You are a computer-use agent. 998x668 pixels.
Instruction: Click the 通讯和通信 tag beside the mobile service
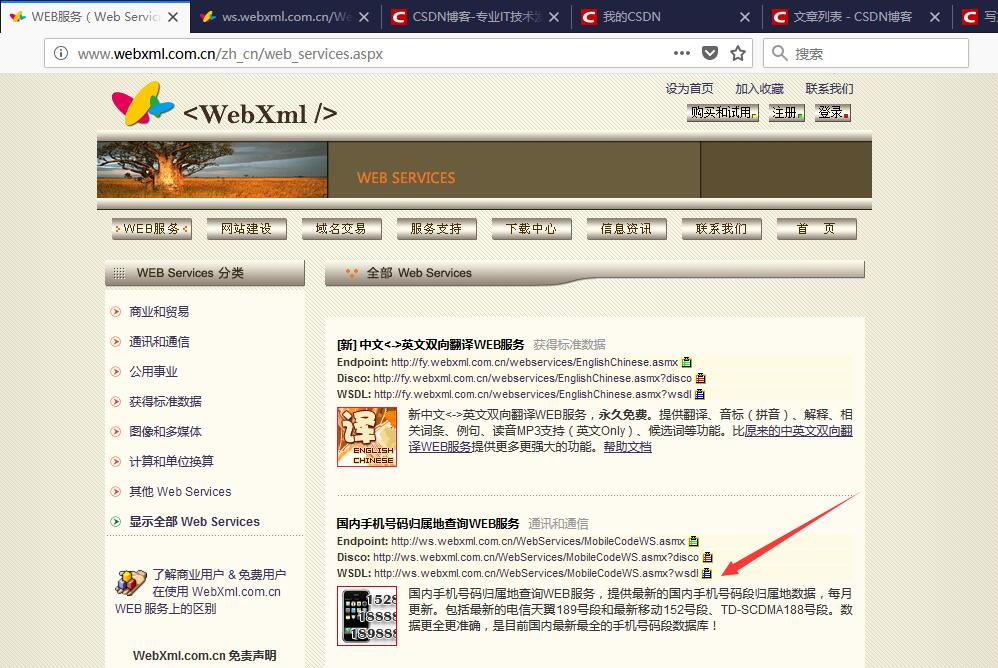[x=558, y=524]
